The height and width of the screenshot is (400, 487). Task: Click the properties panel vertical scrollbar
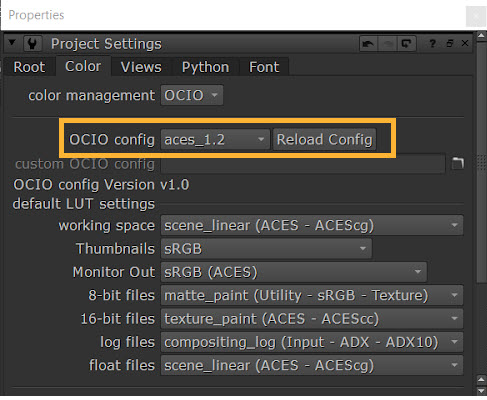pos(481,213)
